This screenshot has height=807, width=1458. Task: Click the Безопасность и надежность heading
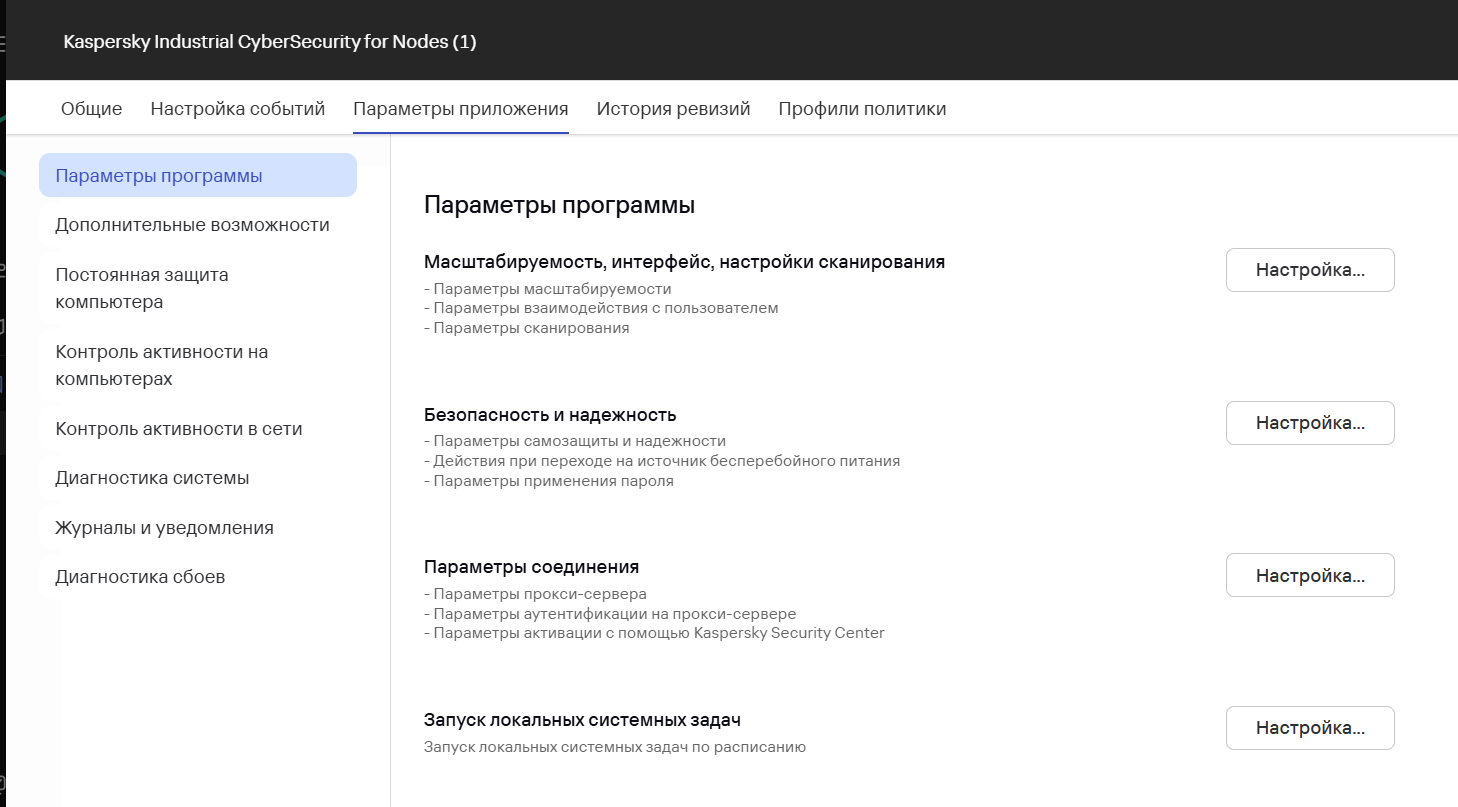tap(550, 415)
